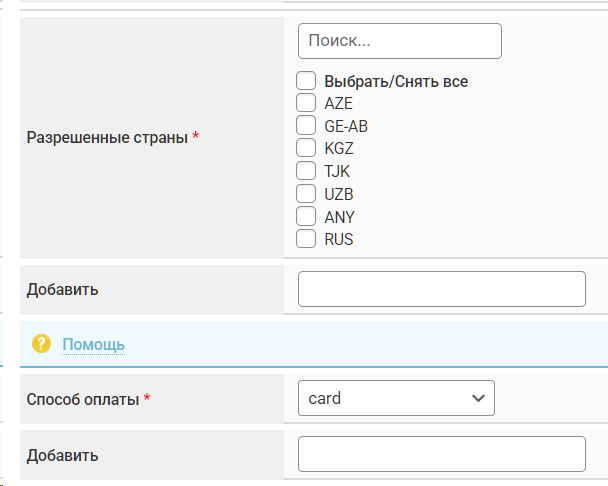Check the ANY country checkbox

pos(307,216)
